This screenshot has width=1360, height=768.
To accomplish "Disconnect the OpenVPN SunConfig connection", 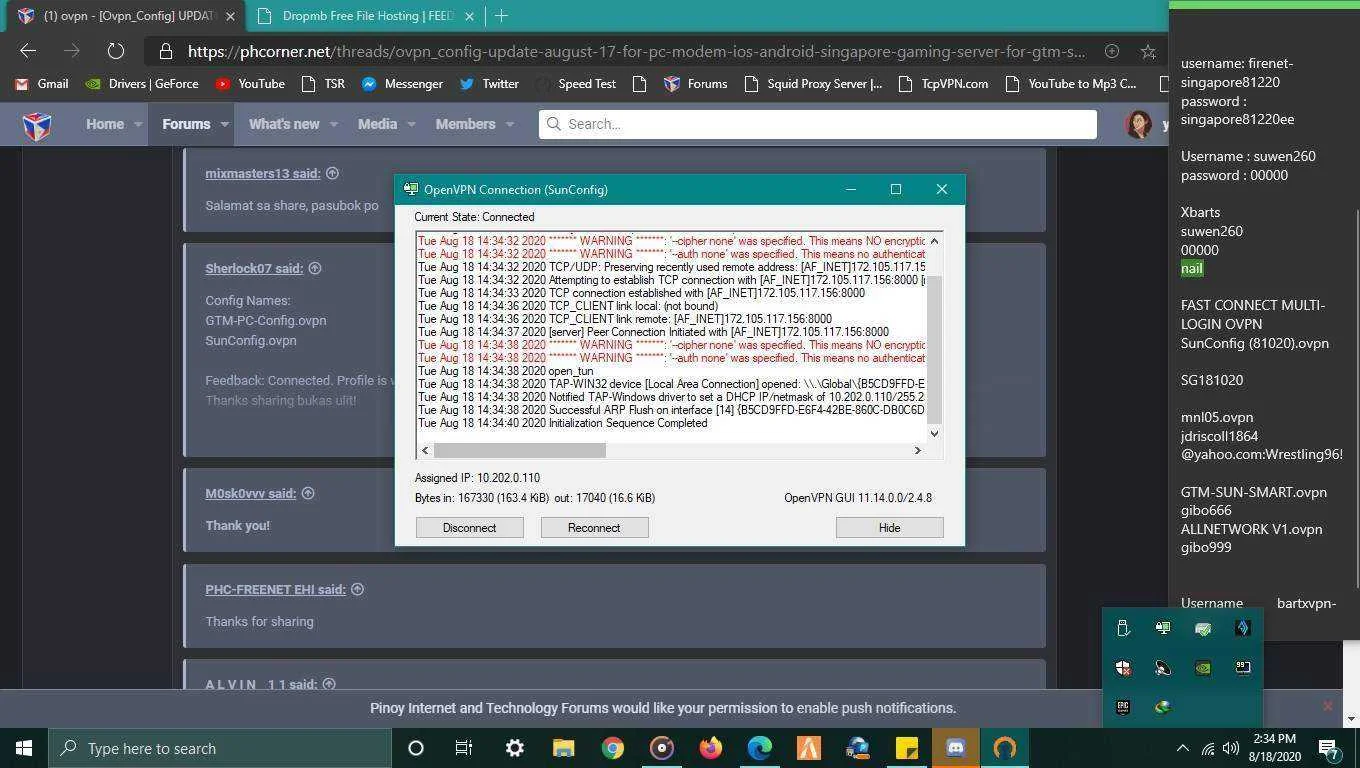I will click(469, 527).
